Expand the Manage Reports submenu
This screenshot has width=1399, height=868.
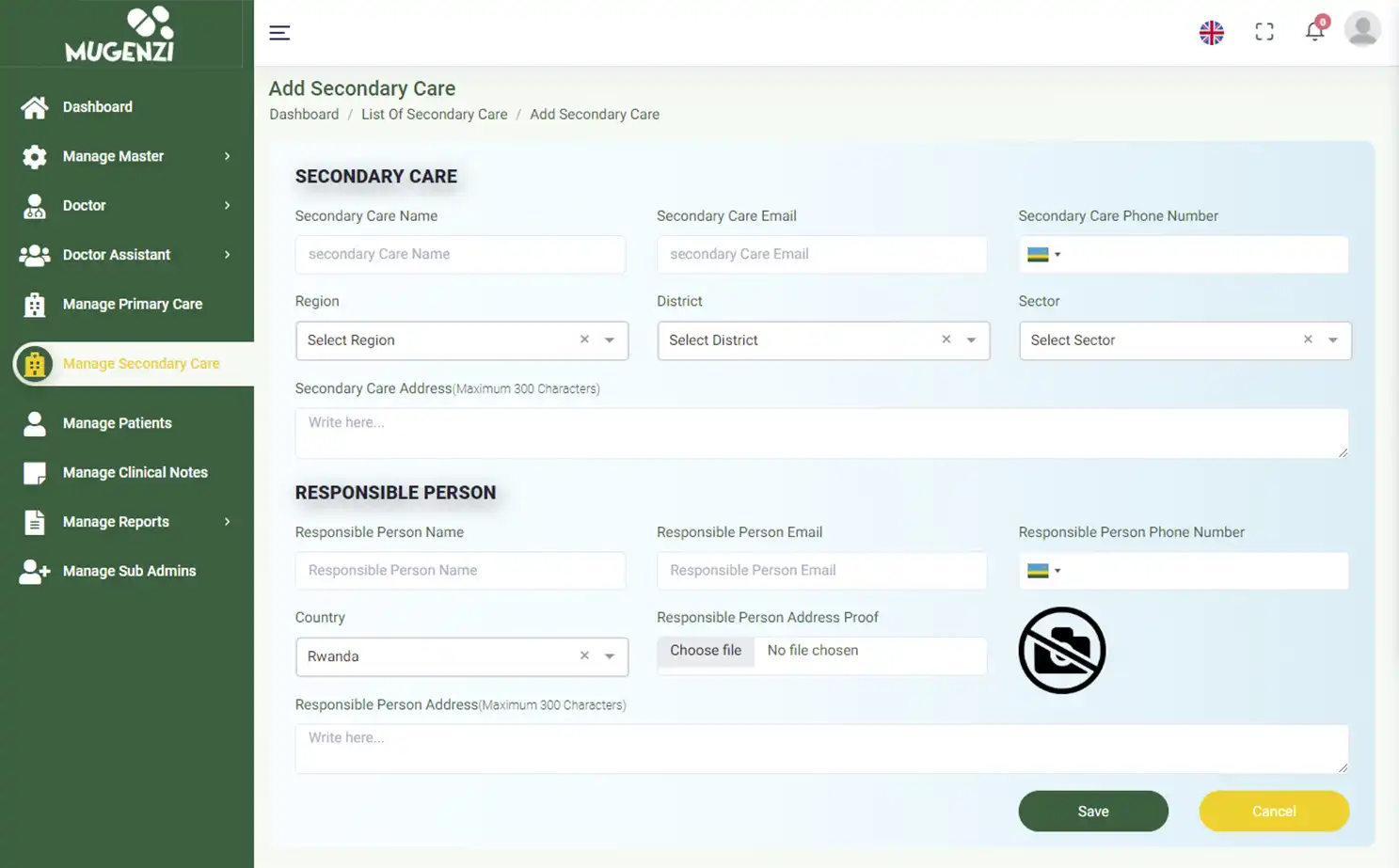click(x=227, y=522)
